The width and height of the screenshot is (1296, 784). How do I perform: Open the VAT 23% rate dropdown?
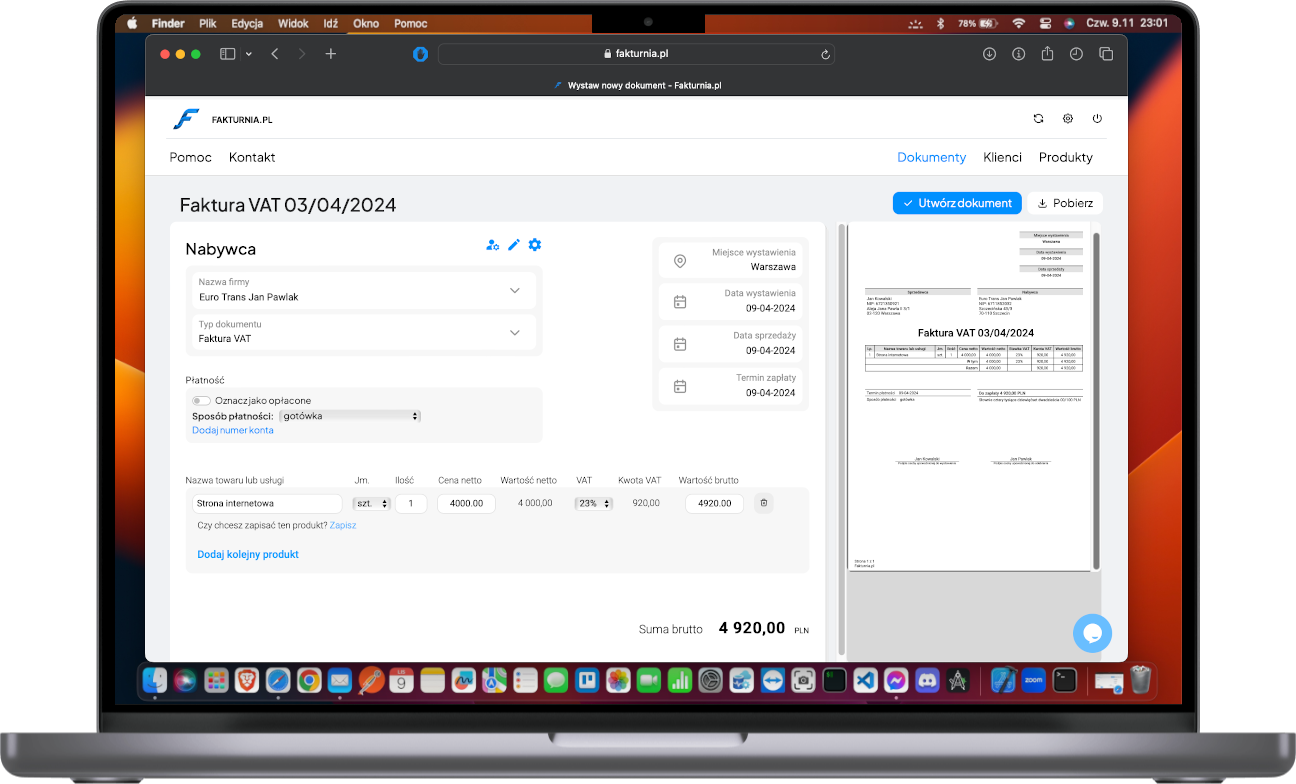[x=592, y=504]
